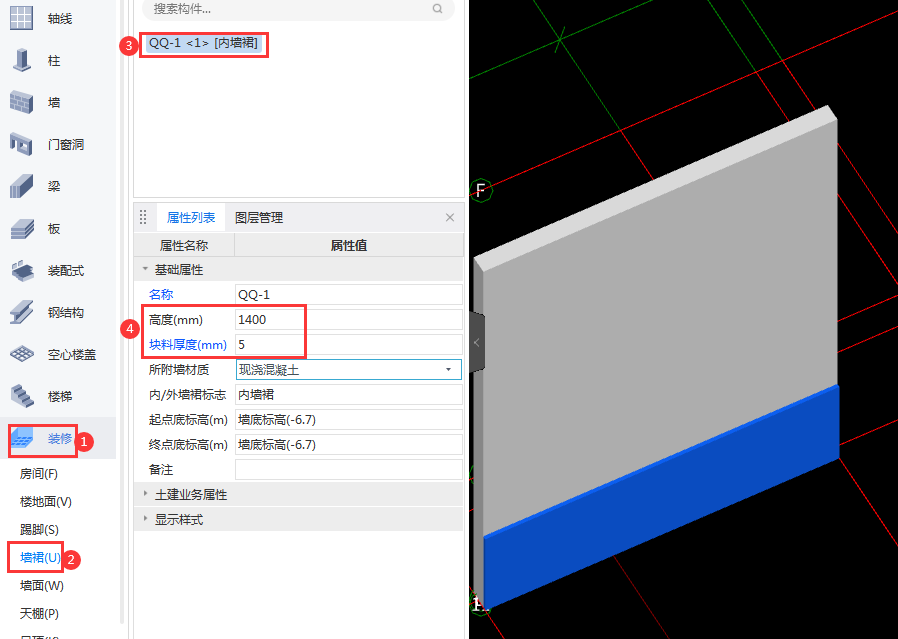Viewport: 898px width, 639px height.
Task: Open the 楼地面(V) item
Action: [46, 502]
